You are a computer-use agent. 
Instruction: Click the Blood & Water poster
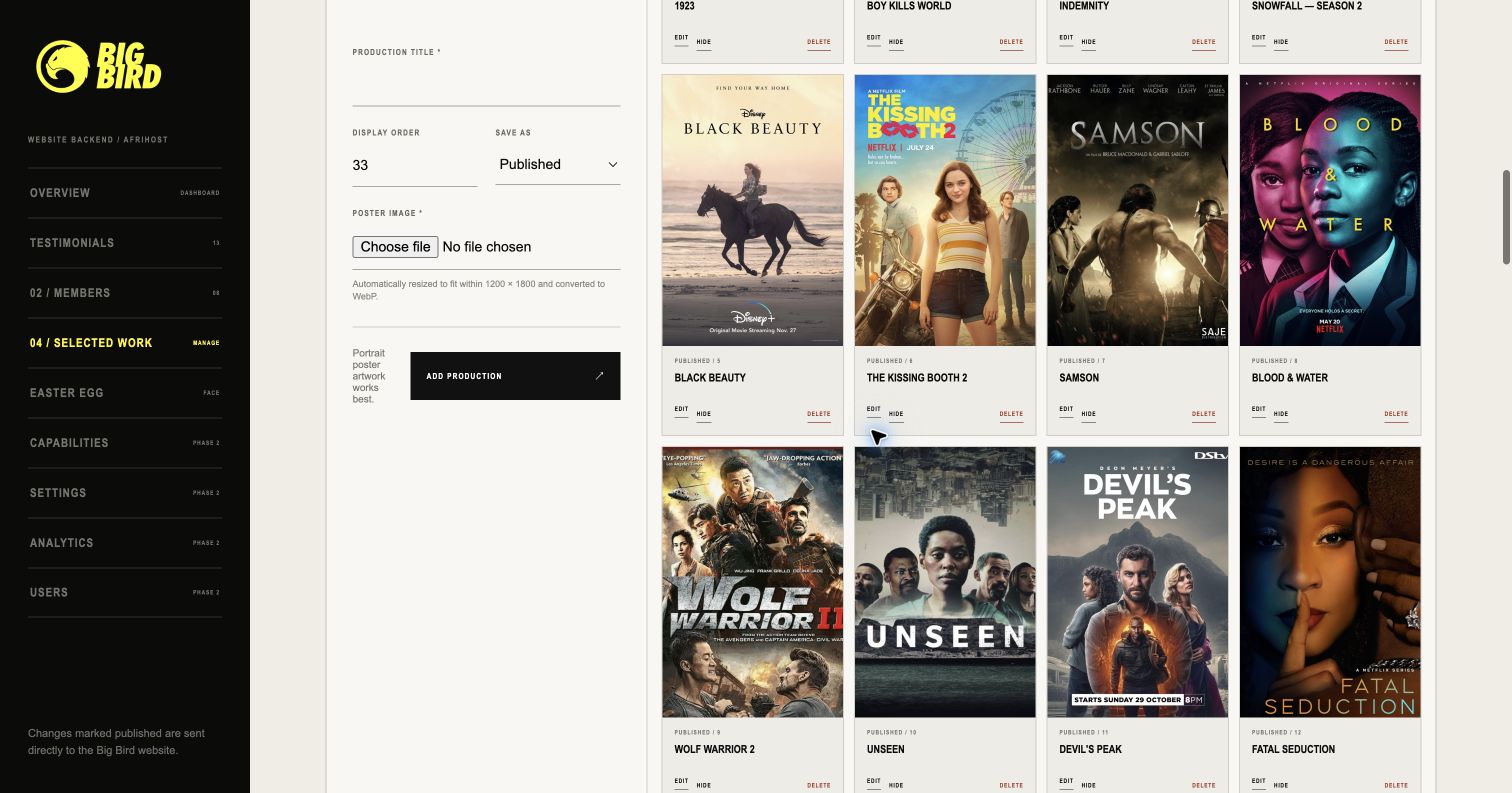tap(1330, 210)
